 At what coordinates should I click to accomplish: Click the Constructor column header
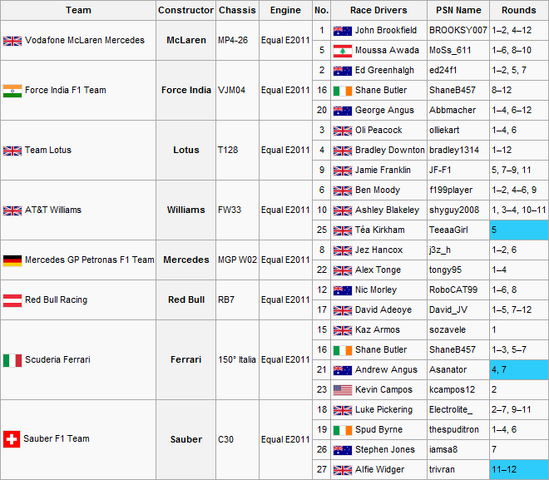click(186, 10)
